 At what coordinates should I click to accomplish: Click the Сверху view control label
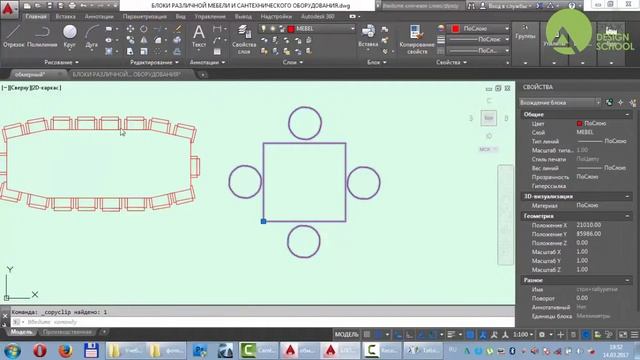[19, 88]
